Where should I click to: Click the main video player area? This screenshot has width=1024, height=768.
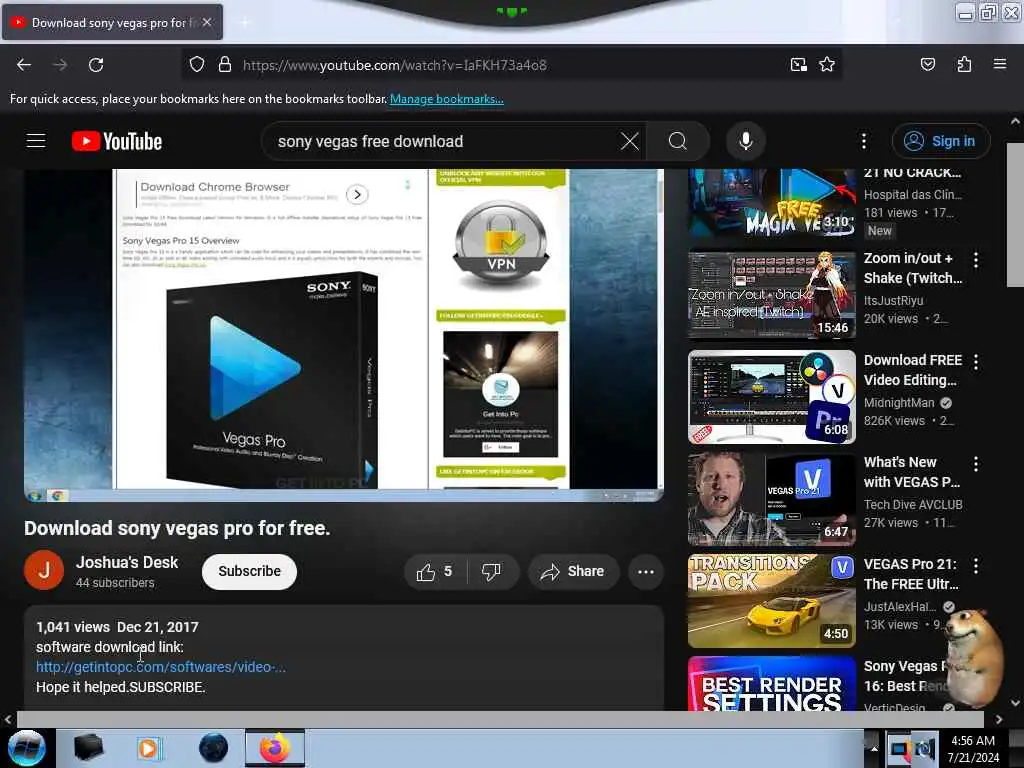[344, 335]
